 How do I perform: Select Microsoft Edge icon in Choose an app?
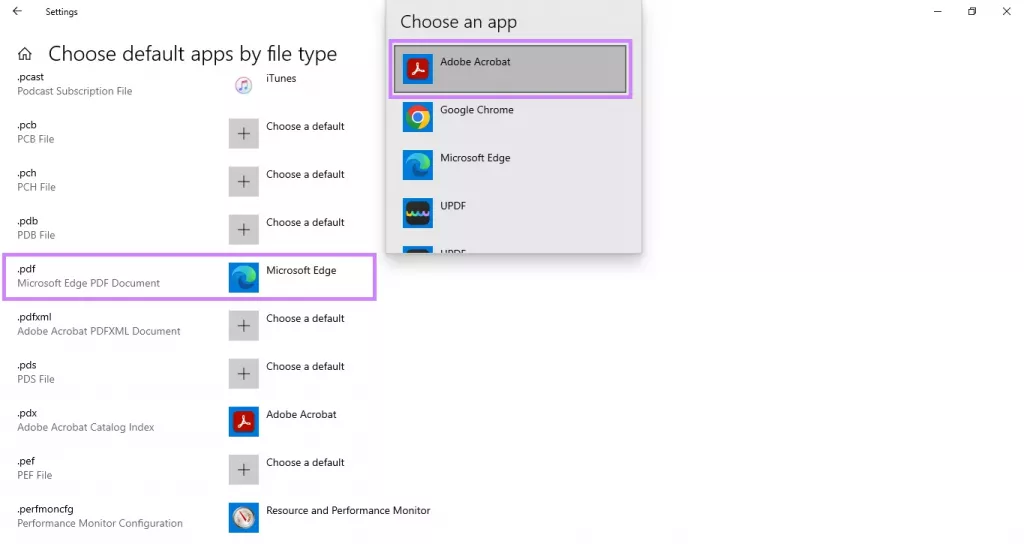pos(417,165)
